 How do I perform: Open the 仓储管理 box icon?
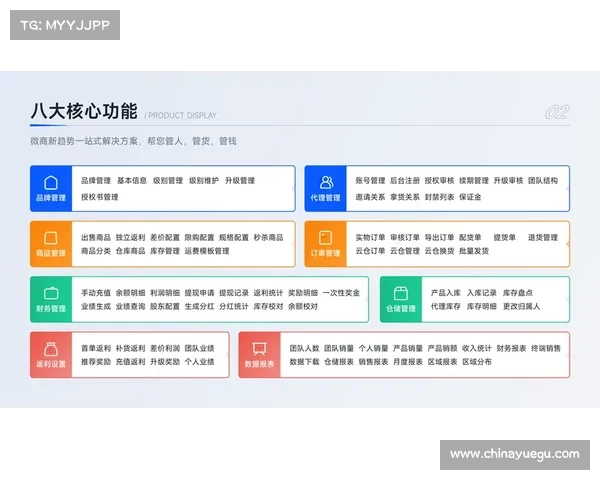401,294
